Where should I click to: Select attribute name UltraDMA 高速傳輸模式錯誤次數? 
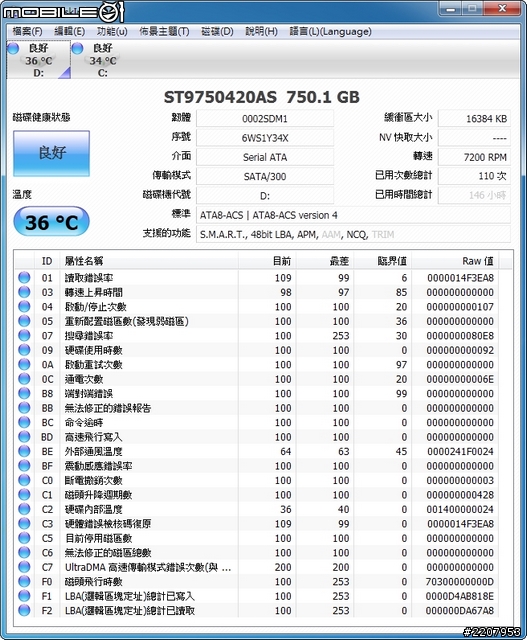148,567
